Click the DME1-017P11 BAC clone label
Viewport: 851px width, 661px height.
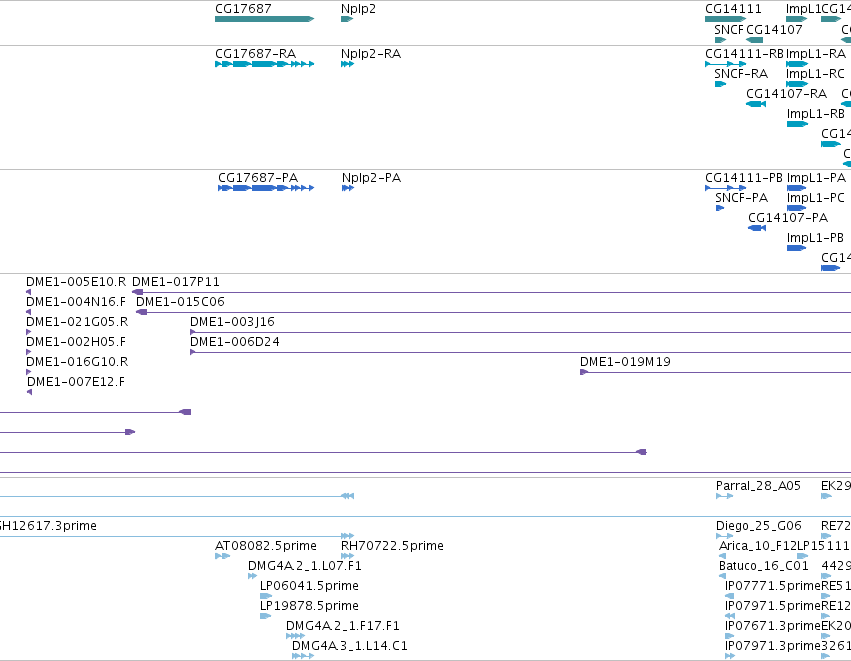point(176,282)
